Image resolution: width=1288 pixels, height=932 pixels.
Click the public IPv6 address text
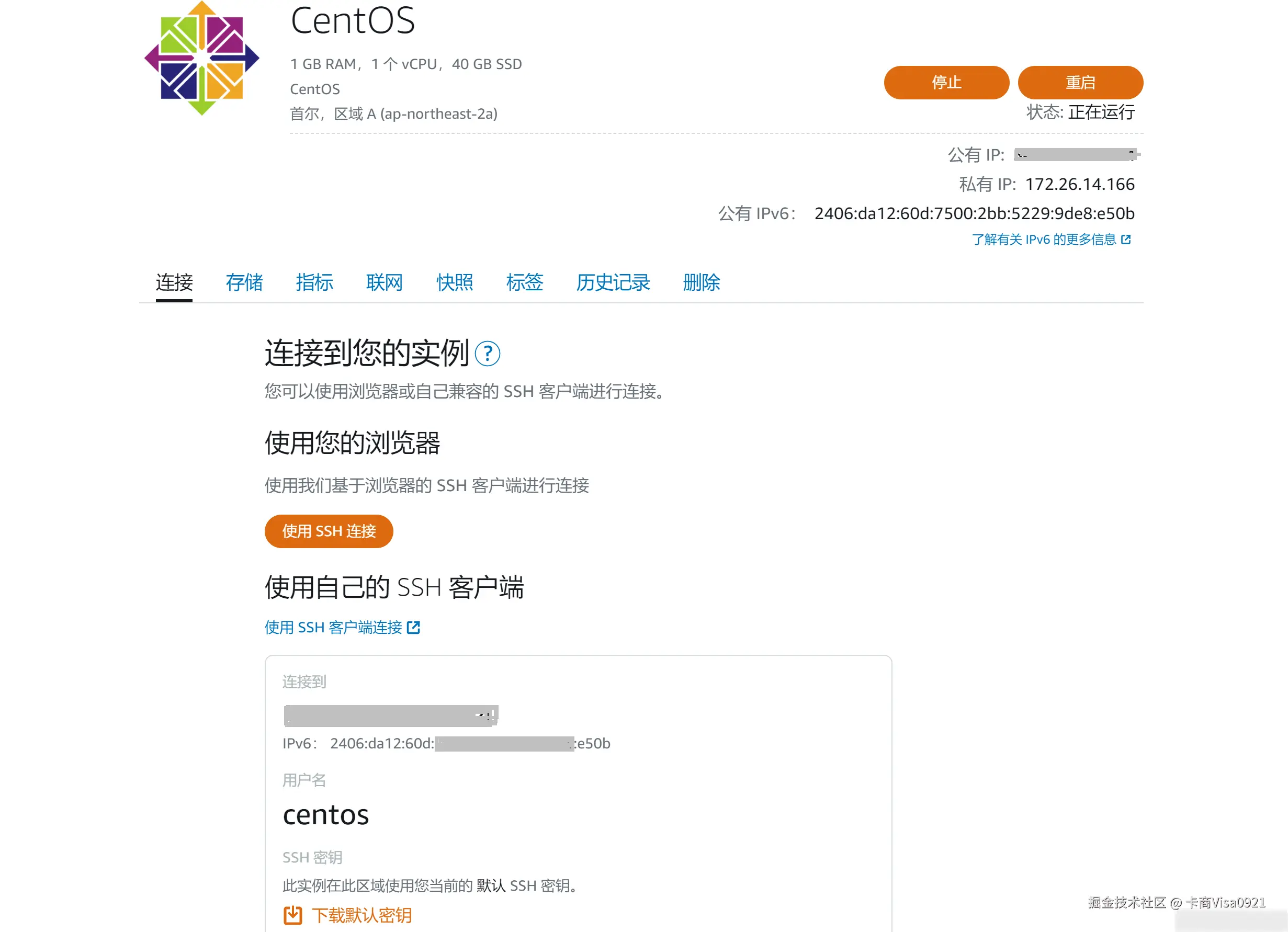pos(974,213)
